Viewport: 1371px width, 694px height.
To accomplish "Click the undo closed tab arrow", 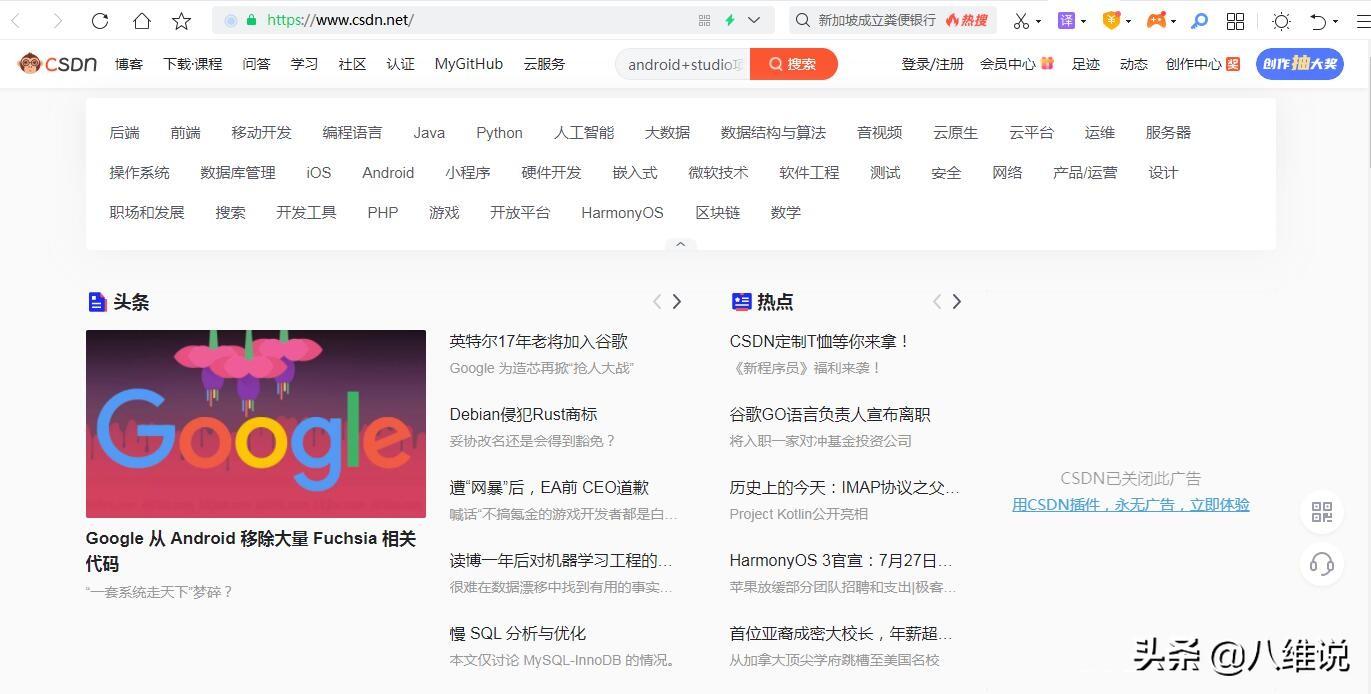I will [1318, 20].
